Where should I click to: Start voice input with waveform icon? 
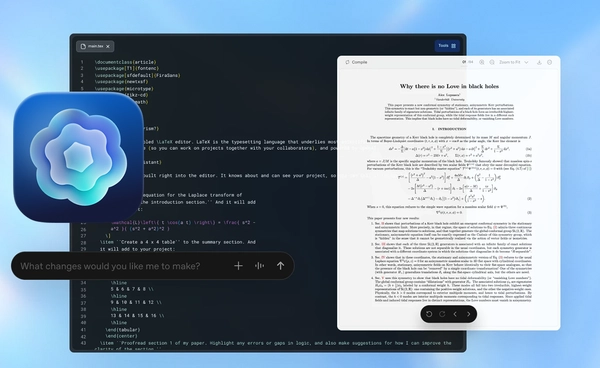[259, 266]
